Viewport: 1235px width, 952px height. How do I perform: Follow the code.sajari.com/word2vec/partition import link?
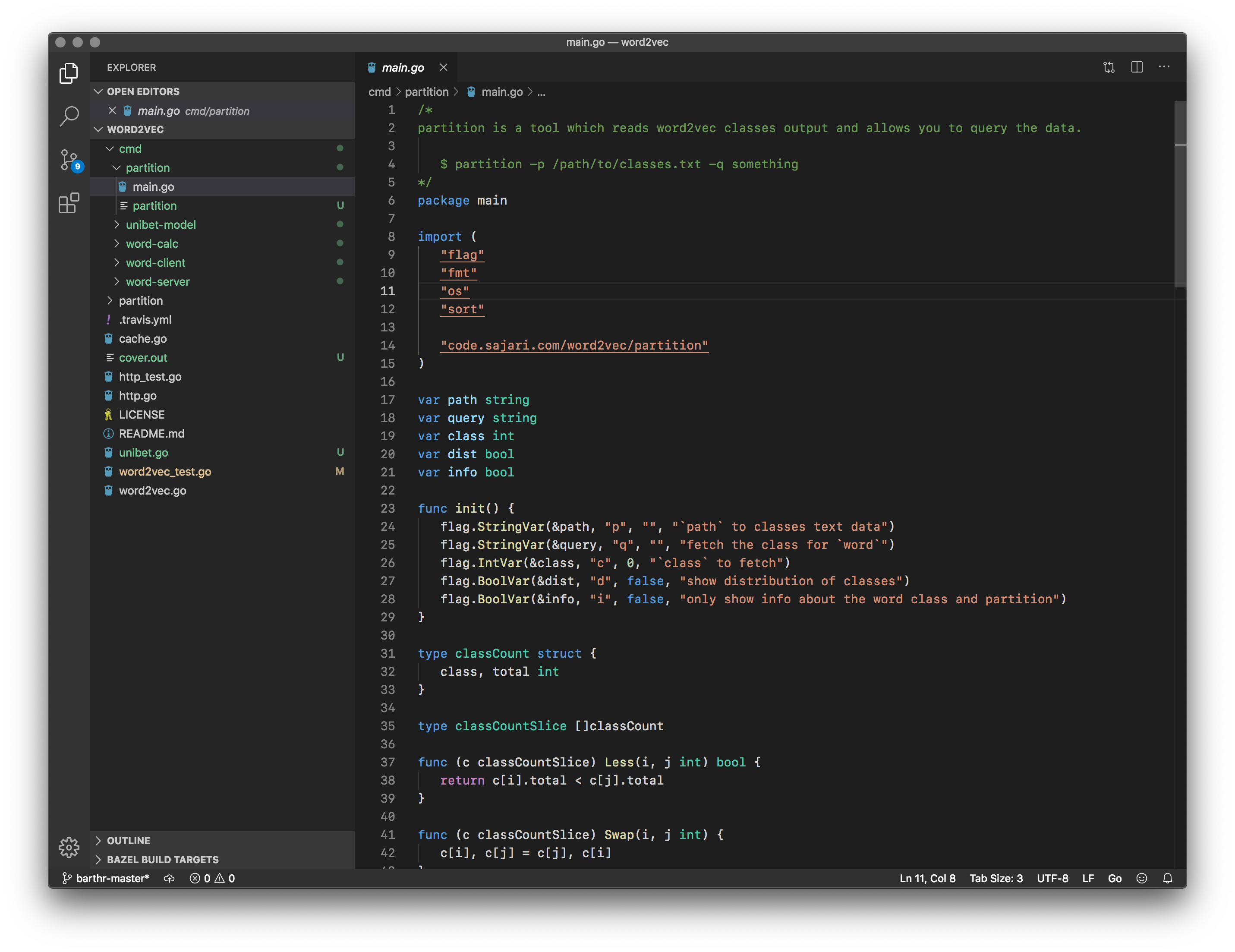(x=574, y=345)
